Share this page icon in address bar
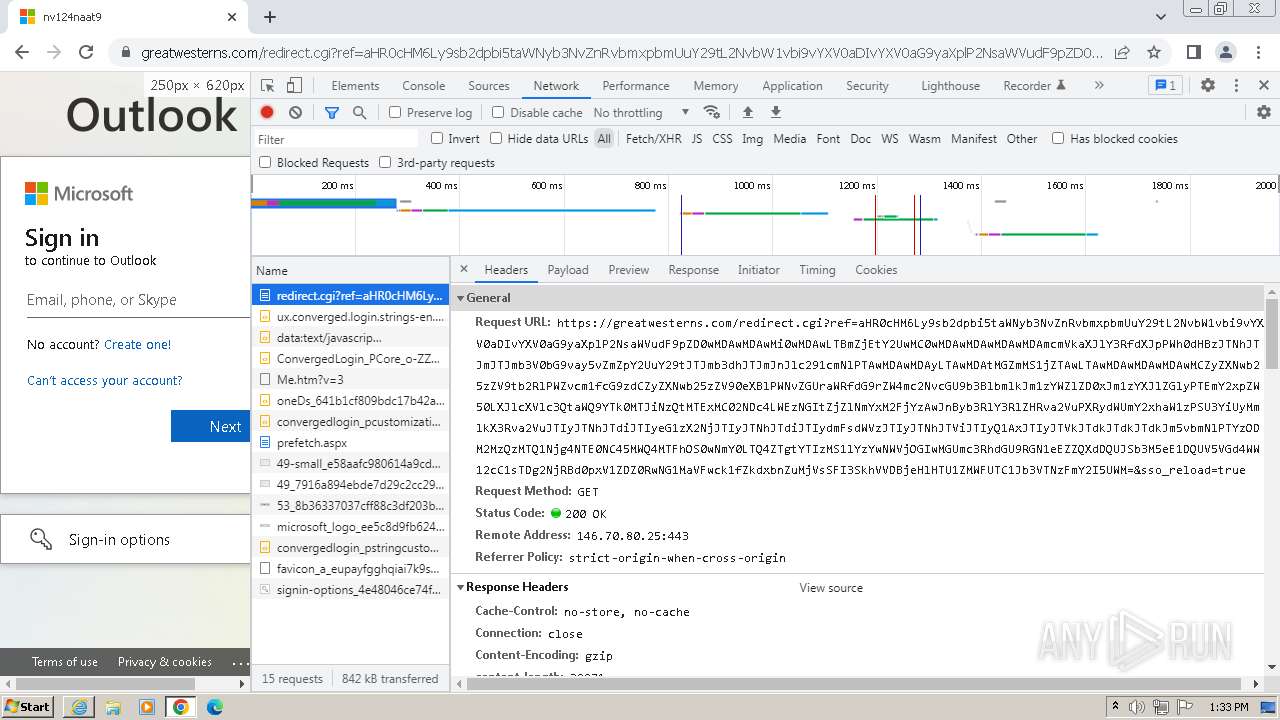The image size is (1280, 720). [1122, 52]
